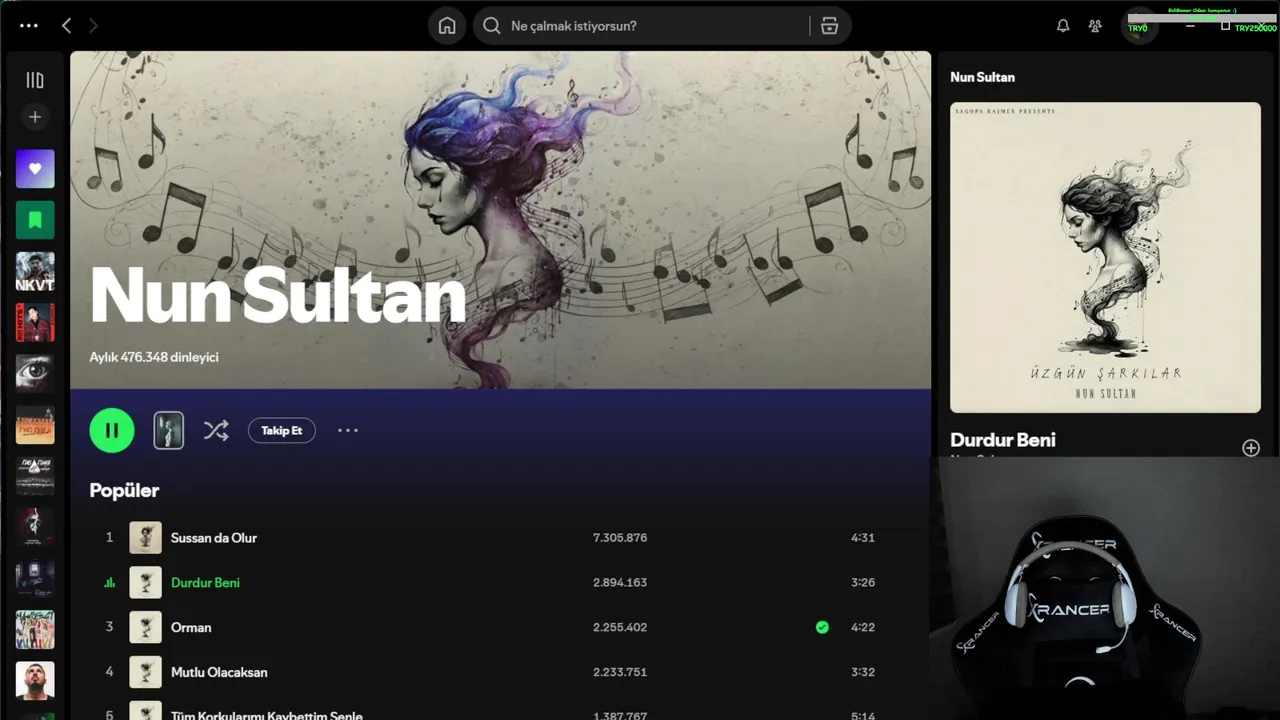Image resolution: width=1280 pixels, height=720 pixels.
Task: Open Liked Songs heart playlist
Action: 35,169
